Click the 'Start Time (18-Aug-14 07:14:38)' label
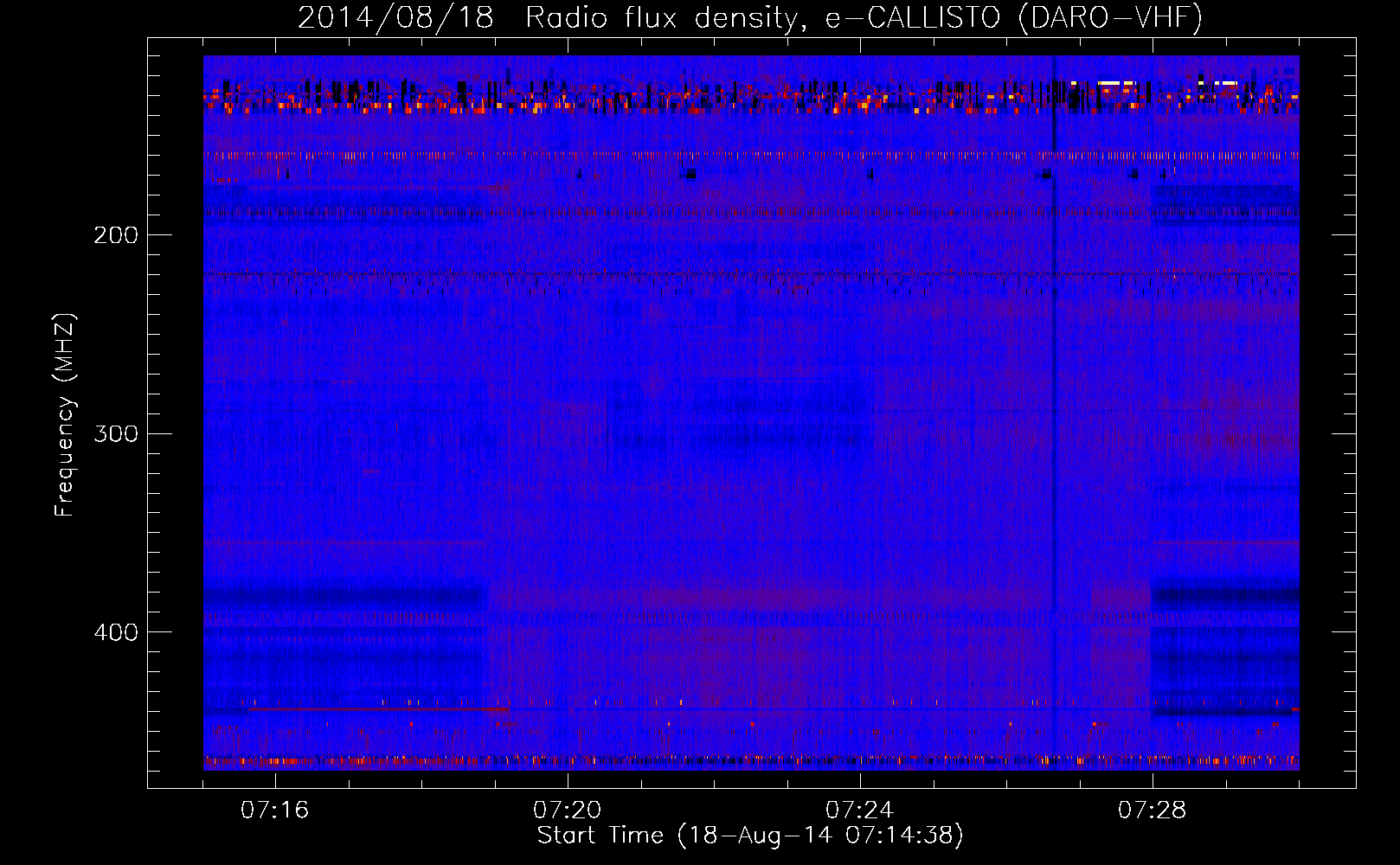 750,836
